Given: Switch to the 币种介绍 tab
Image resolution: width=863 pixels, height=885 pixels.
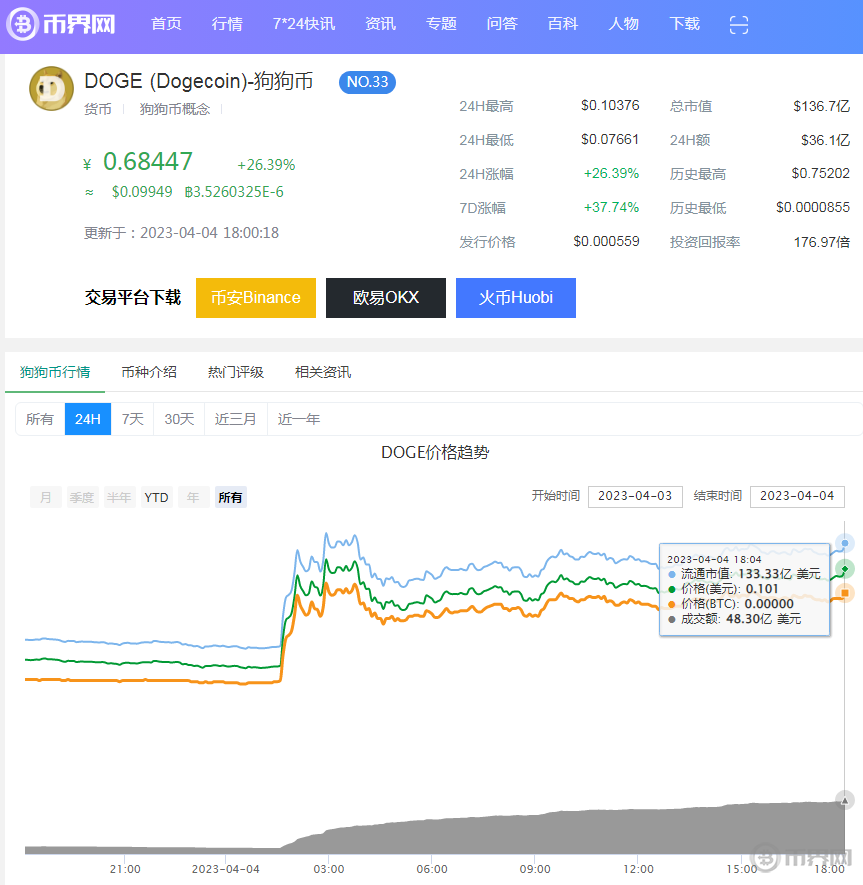Looking at the screenshot, I should pyautogui.click(x=149, y=373).
